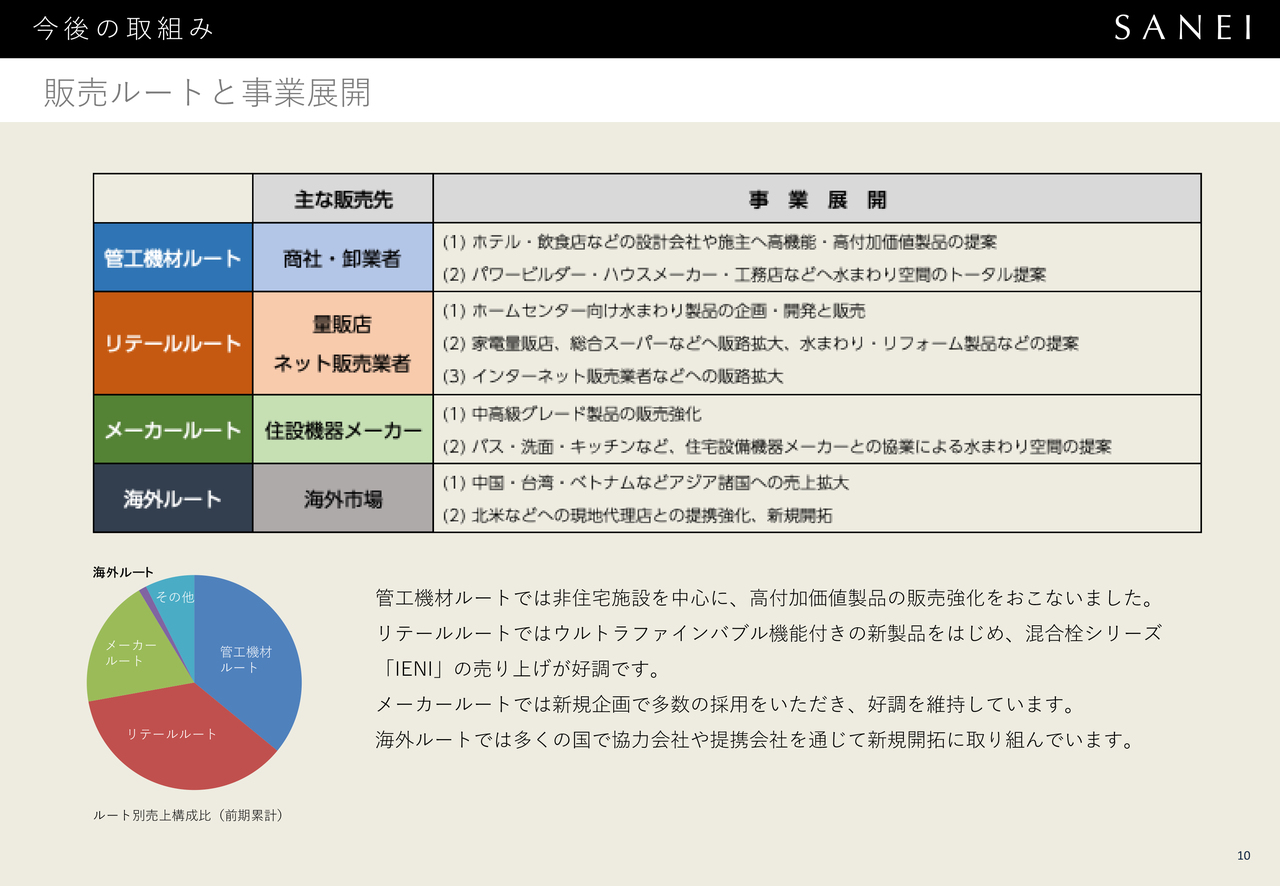This screenshot has height=886, width=1280.
Task: Select the 商社・卸業者 cell
Action: pos(342,257)
